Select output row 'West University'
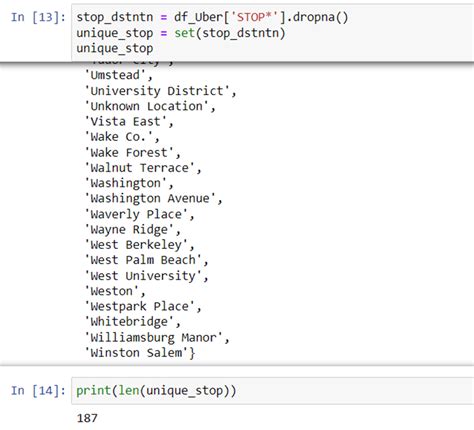Viewport: 474px width, 430px height. pyautogui.click(x=146, y=276)
